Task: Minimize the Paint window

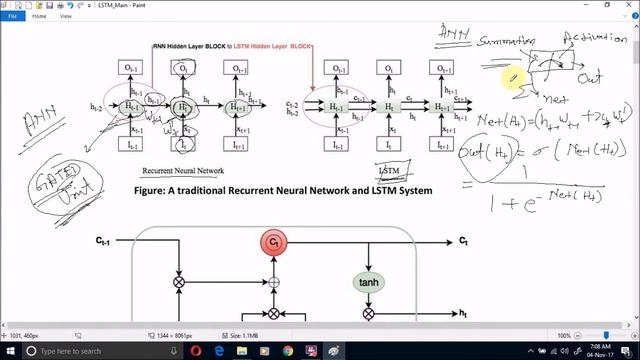Action: point(587,5)
